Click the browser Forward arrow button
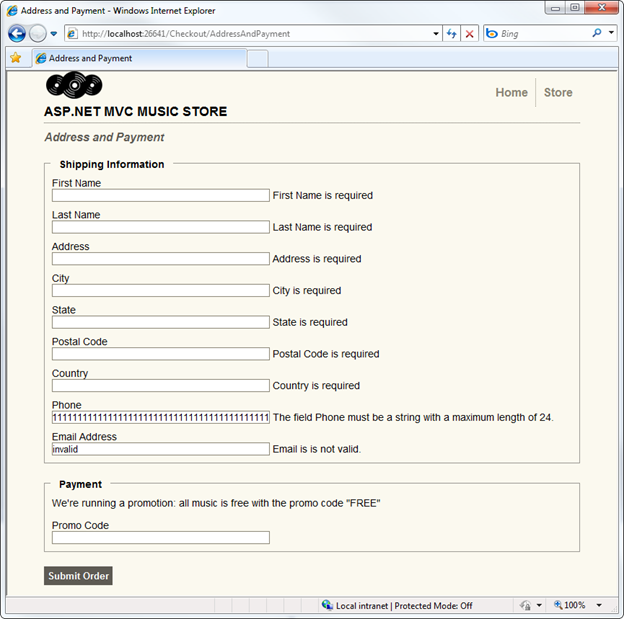 [x=38, y=34]
